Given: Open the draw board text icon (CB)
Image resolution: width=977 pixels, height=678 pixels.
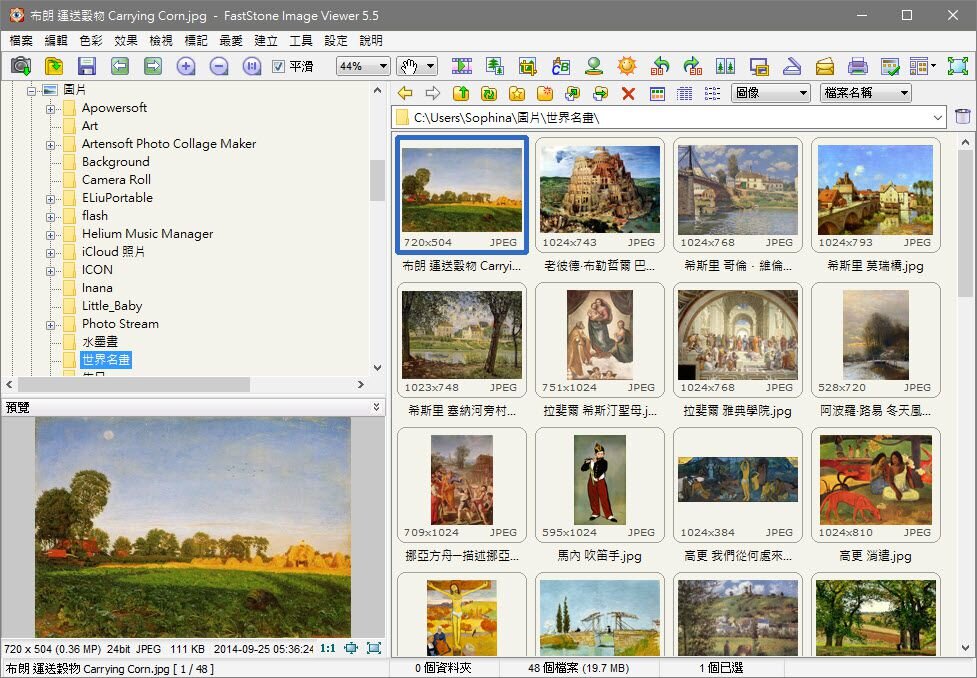Looking at the screenshot, I should tap(561, 65).
